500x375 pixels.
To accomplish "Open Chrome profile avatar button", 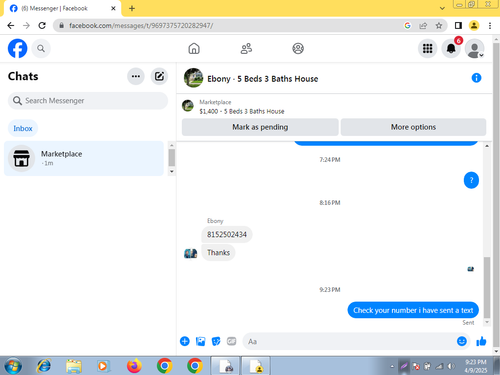I will tap(474, 26).
